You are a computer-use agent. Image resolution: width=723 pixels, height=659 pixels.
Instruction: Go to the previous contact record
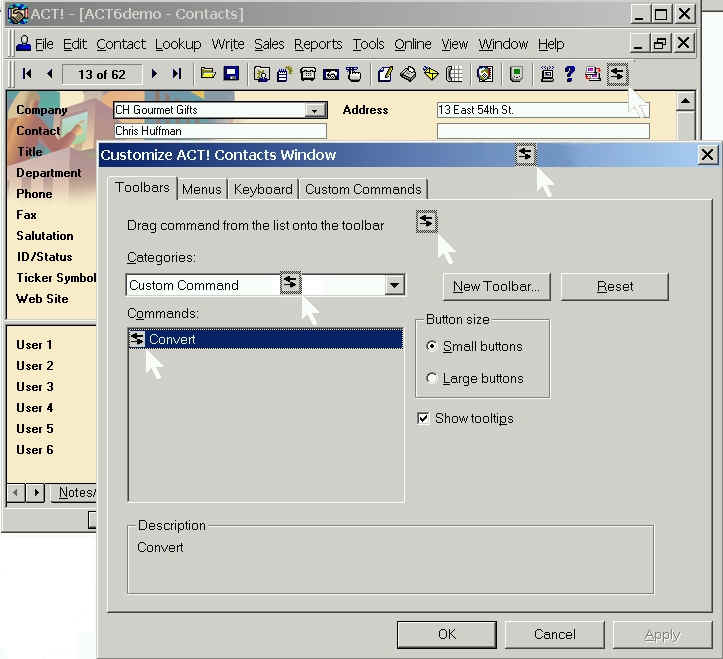[x=50, y=74]
